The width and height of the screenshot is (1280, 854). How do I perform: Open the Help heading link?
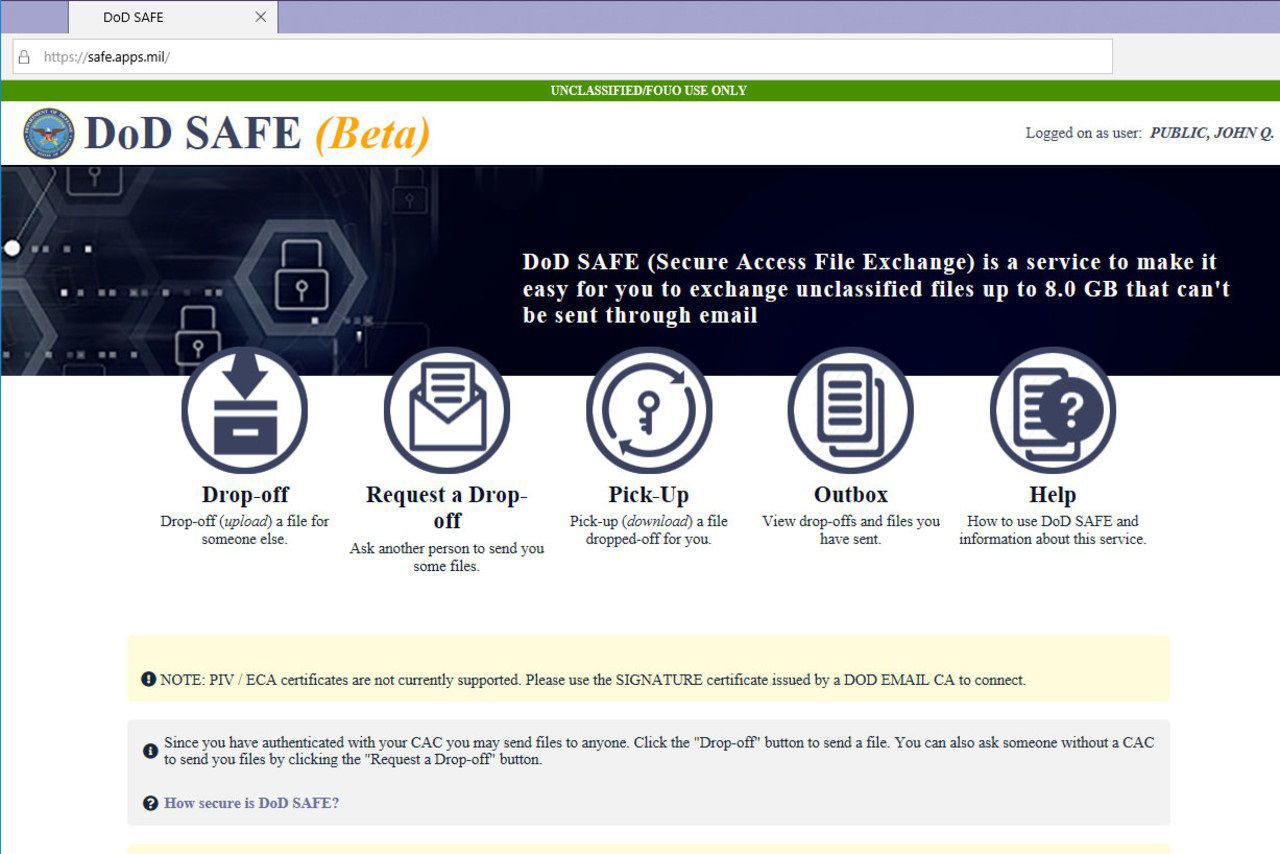click(1052, 495)
